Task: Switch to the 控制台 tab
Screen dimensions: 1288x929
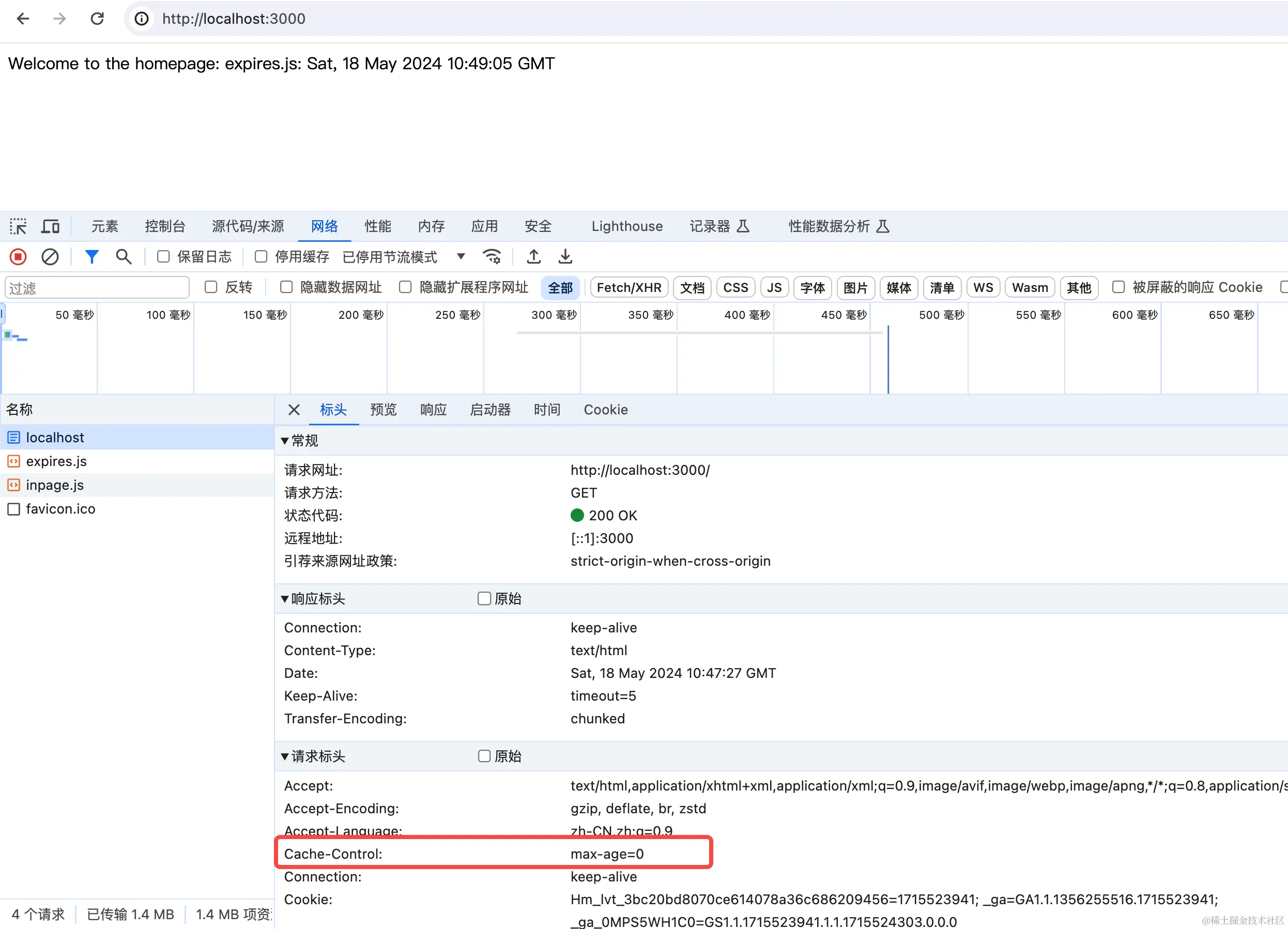Action: click(x=165, y=226)
